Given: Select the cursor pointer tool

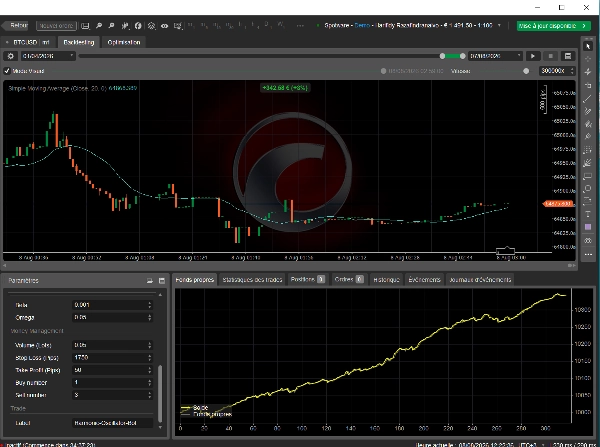Looking at the screenshot, I should click(588, 46).
